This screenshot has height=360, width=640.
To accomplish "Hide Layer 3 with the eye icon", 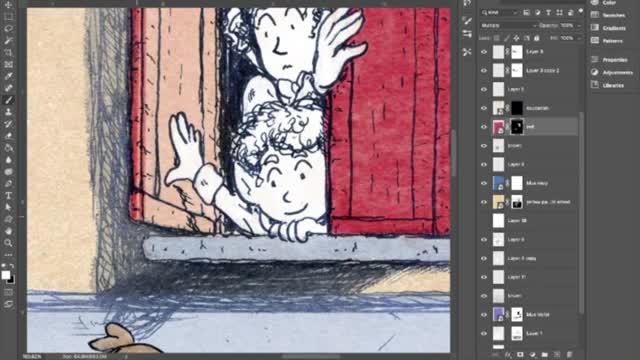I will pos(484,52).
